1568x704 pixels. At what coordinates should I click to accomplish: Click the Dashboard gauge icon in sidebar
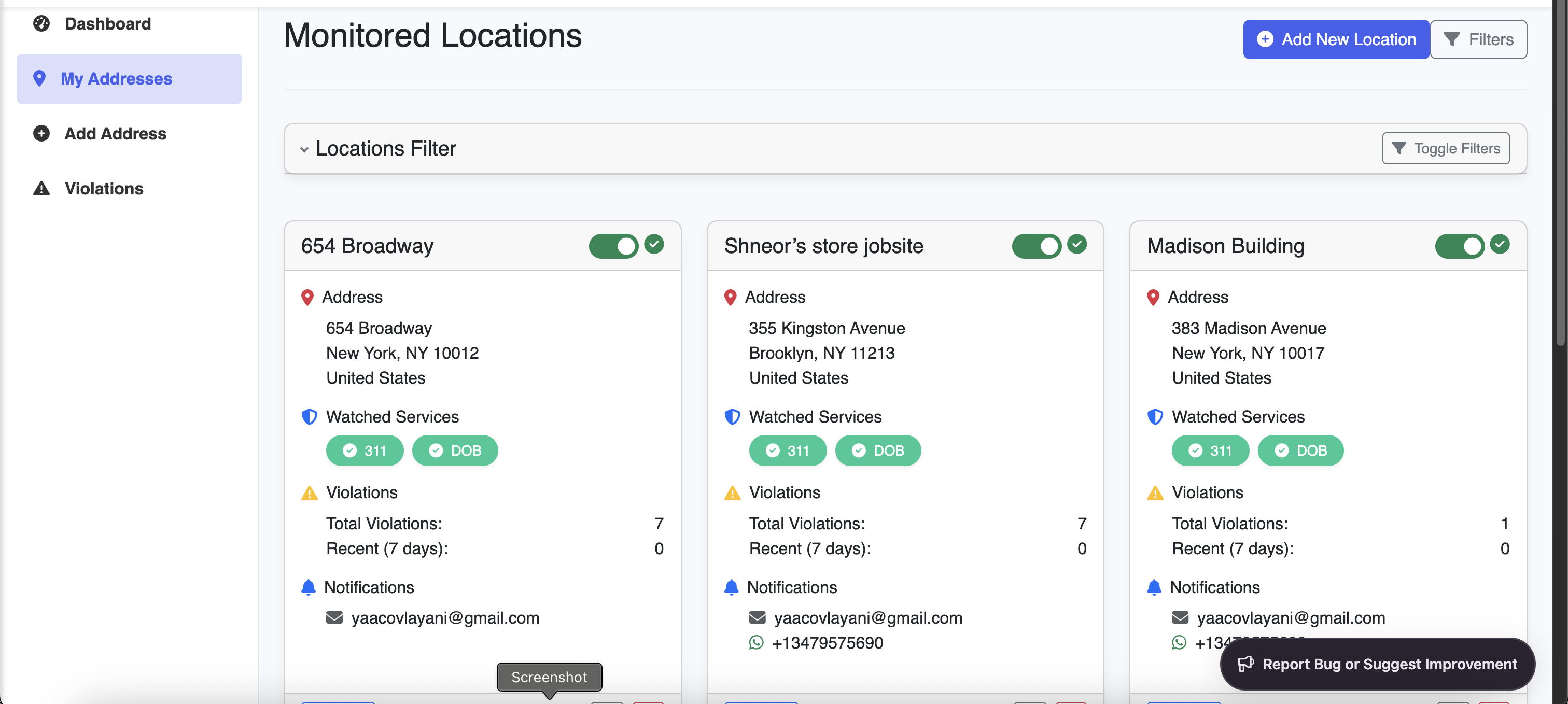[x=41, y=24]
